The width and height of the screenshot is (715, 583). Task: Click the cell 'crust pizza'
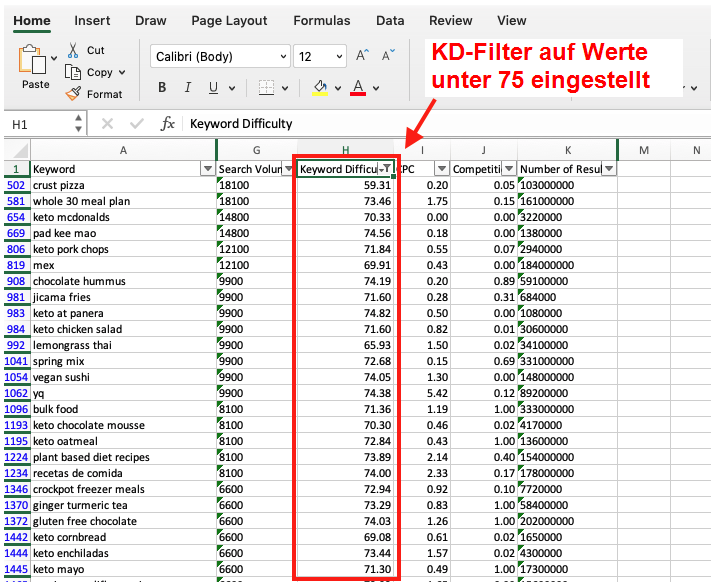123,185
